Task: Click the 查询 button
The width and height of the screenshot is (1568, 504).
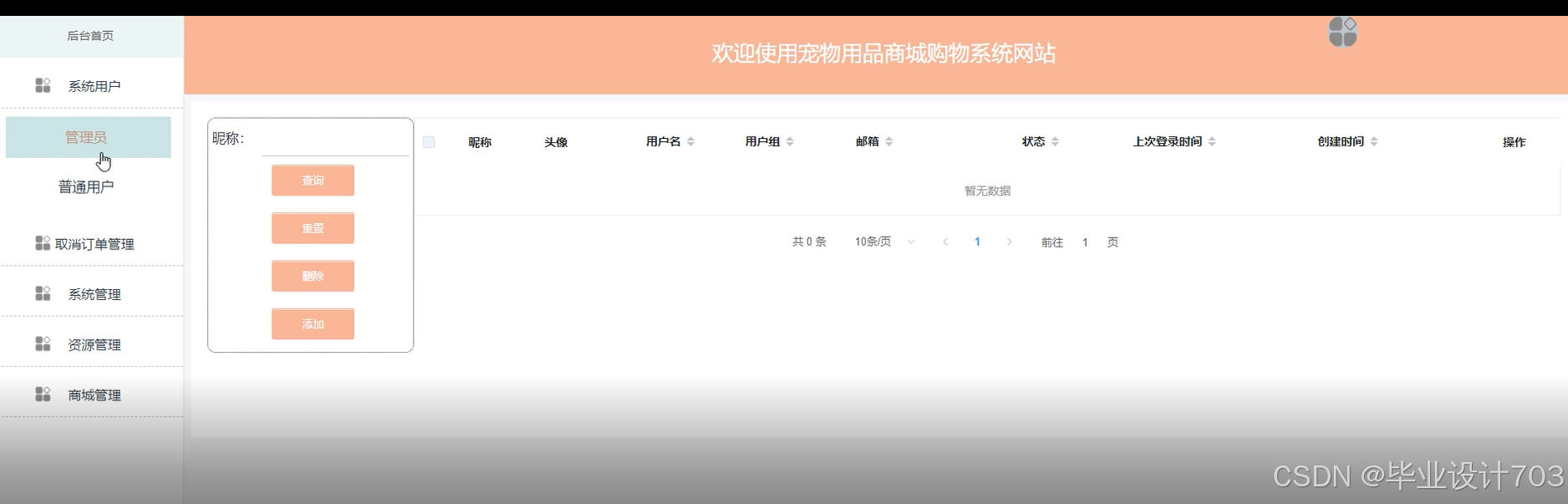Action: click(x=313, y=181)
